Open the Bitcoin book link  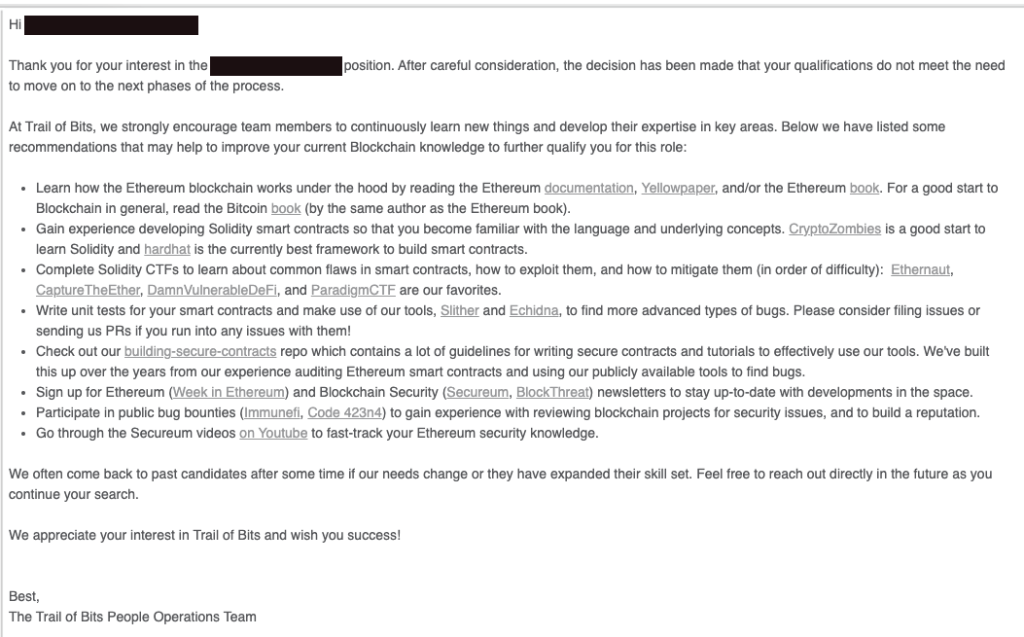point(285,208)
